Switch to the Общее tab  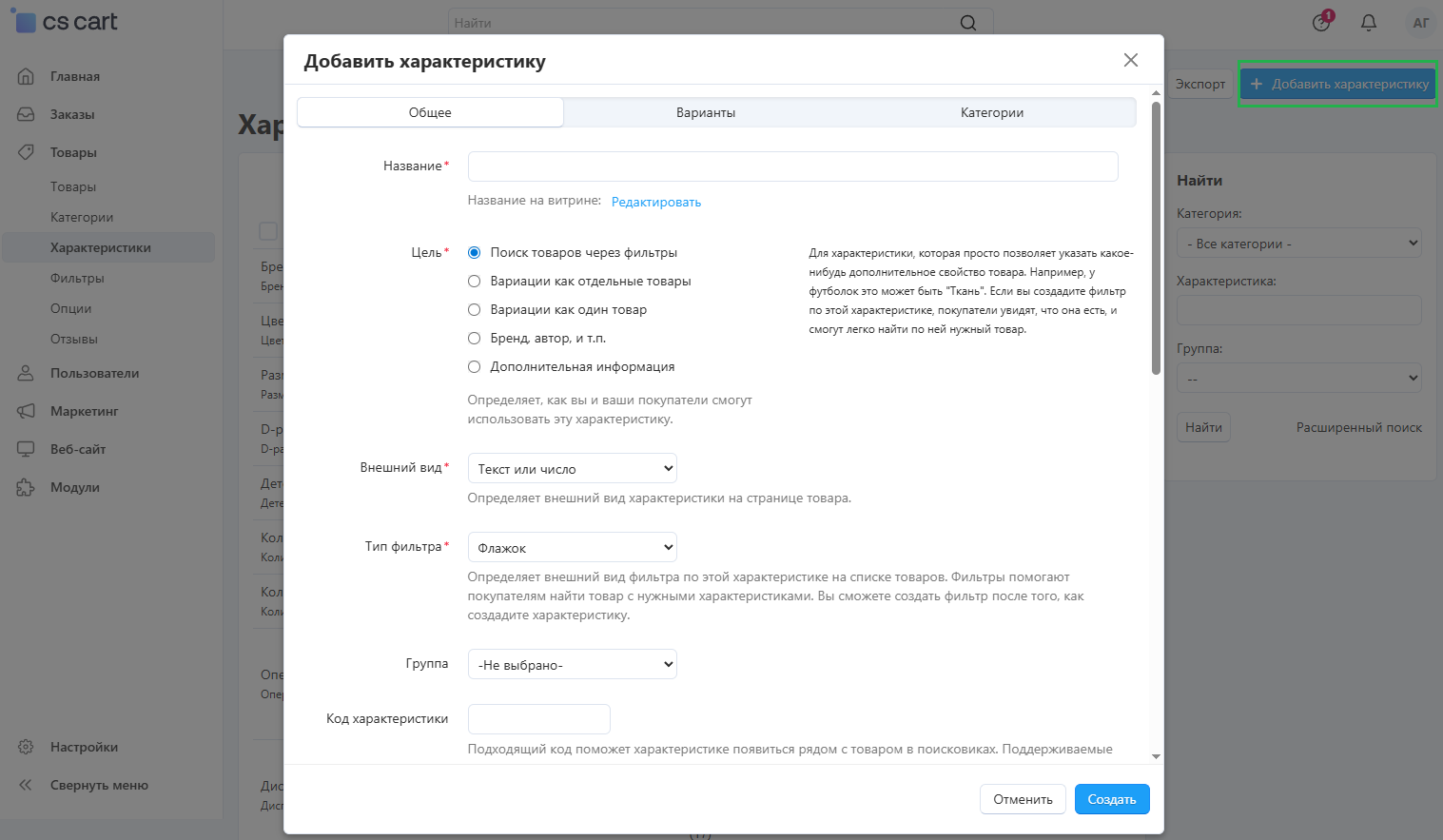tap(430, 112)
